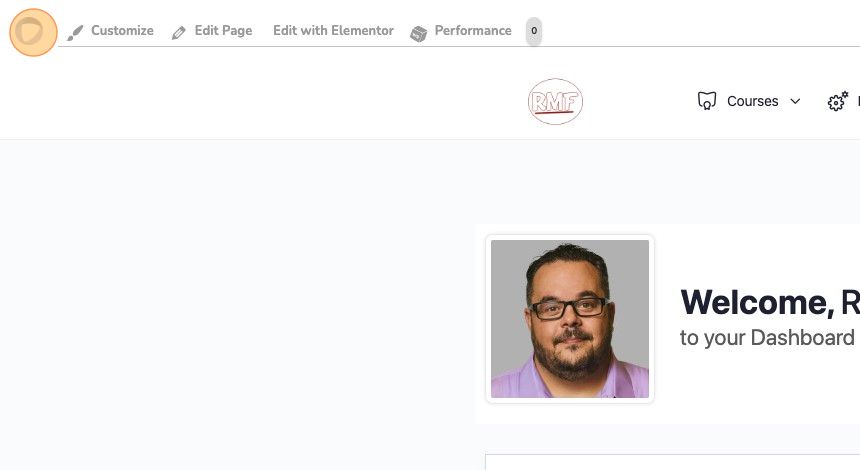Click the Performance cube icon
The width and height of the screenshot is (860, 470).
(x=418, y=33)
